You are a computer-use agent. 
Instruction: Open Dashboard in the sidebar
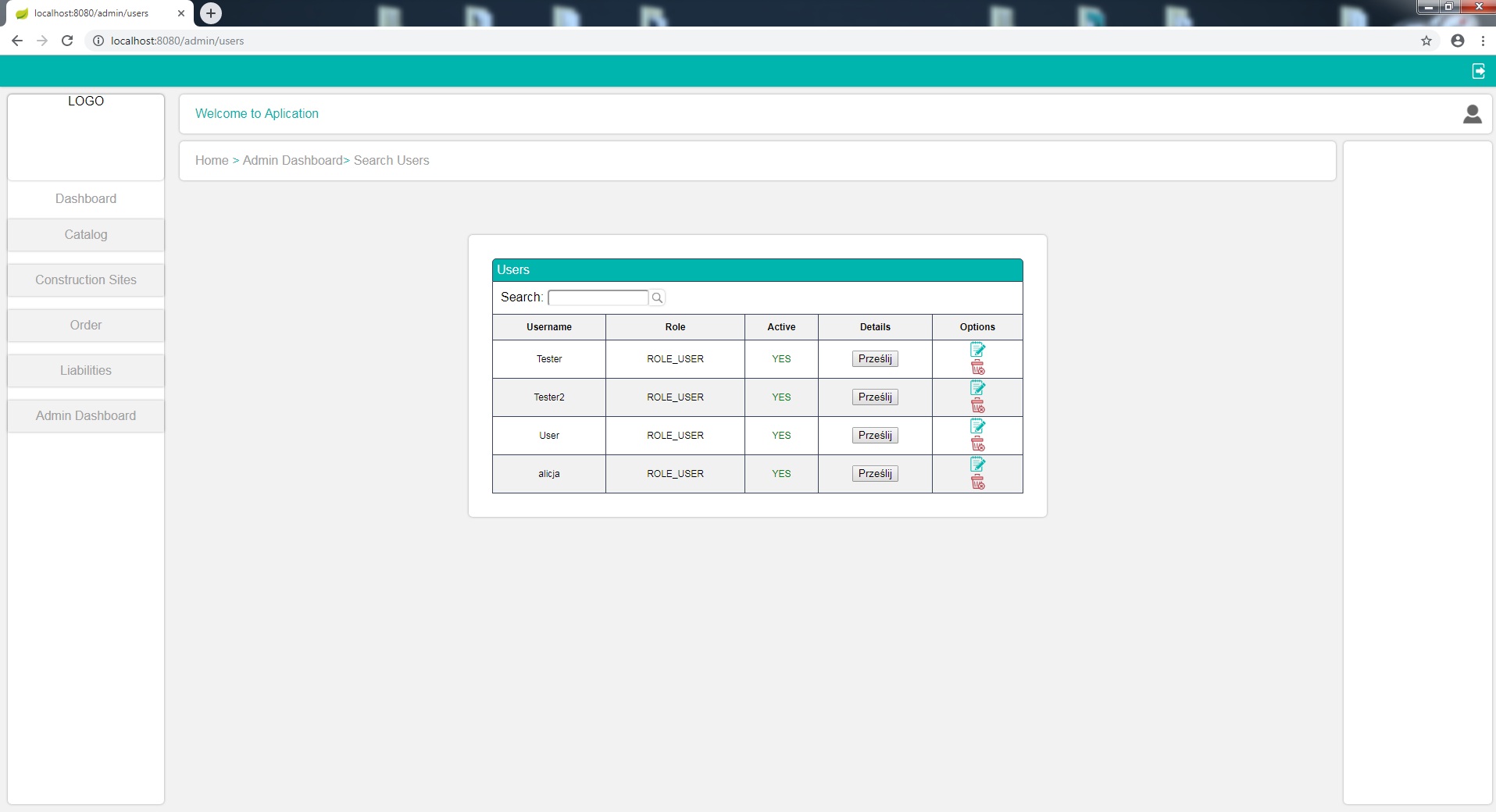86,199
